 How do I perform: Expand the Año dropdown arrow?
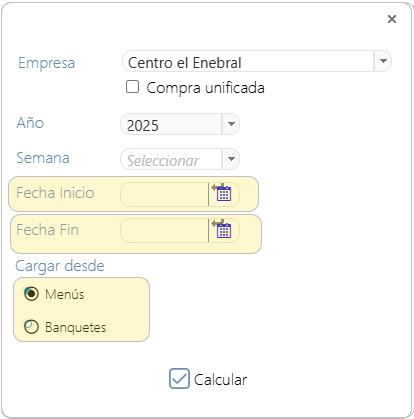tap(231, 124)
